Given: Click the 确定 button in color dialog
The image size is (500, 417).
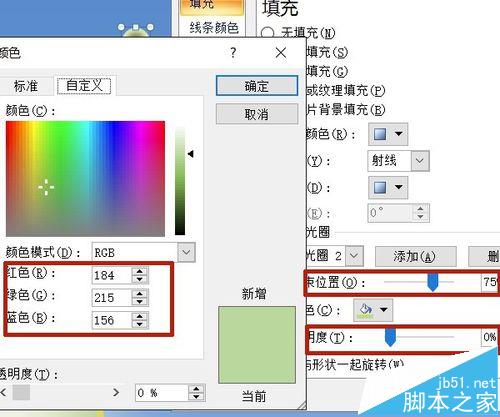Looking at the screenshot, I should [x=257, y=86].
